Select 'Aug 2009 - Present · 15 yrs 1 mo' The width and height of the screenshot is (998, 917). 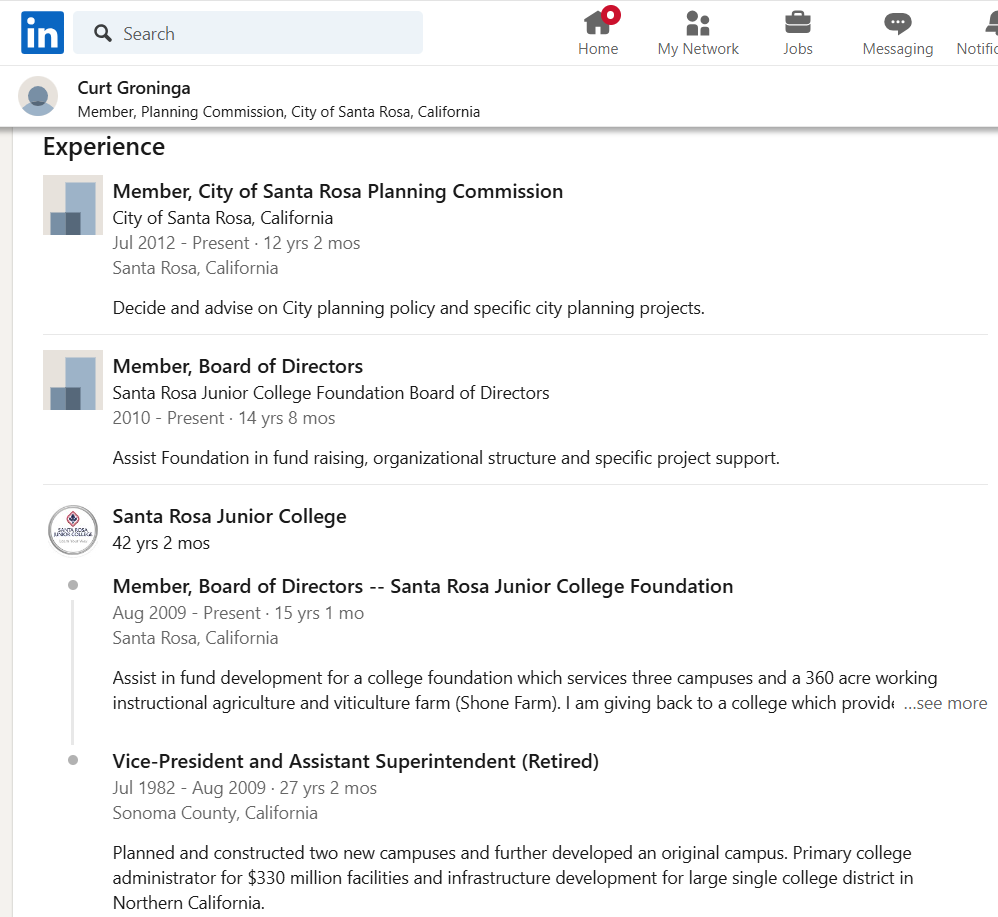coord(238,613)
